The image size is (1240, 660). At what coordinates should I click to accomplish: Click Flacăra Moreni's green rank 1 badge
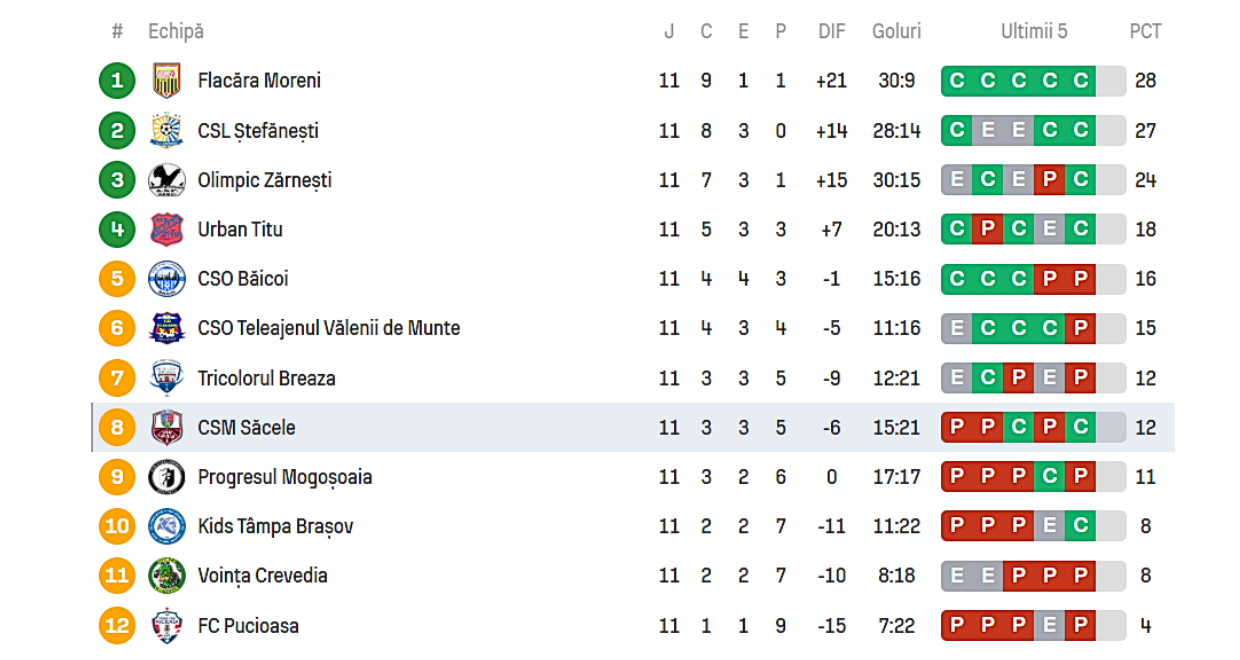pos(117,81)
